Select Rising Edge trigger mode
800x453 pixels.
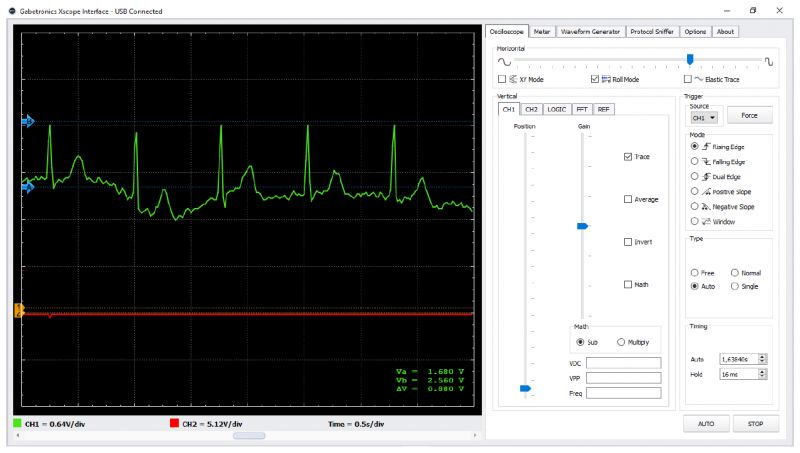pyautogui.click(x=694, y=146)
